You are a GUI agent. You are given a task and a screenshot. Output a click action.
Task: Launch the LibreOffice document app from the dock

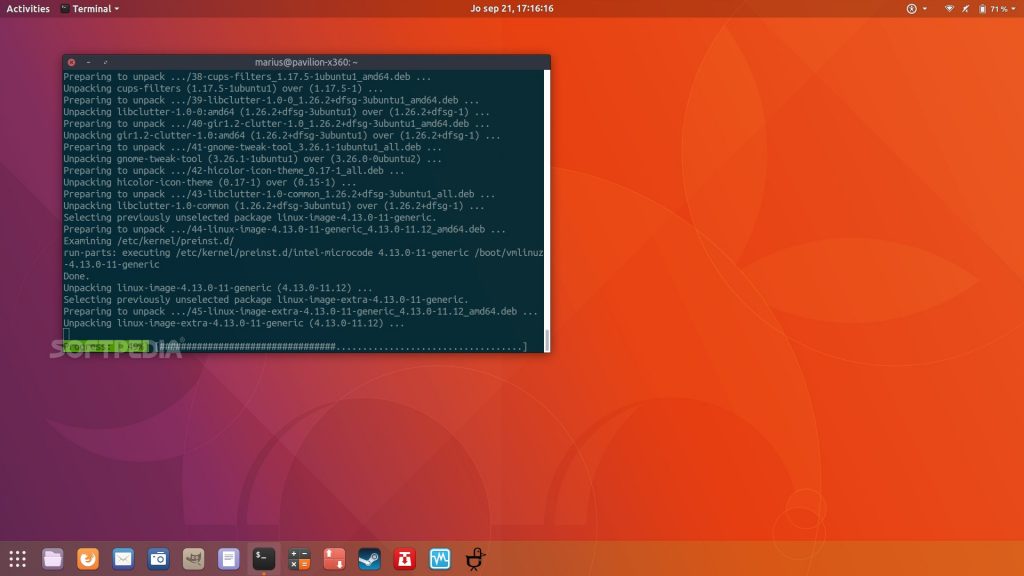(x=226, y=558)
